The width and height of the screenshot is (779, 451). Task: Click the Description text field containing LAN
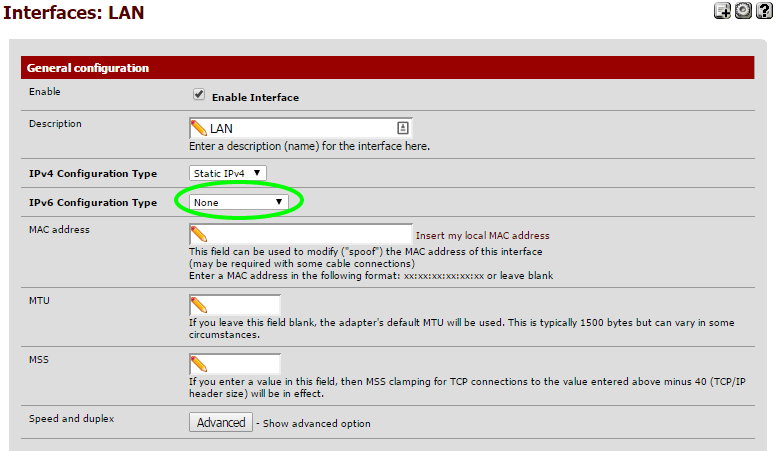click(301, 128)
